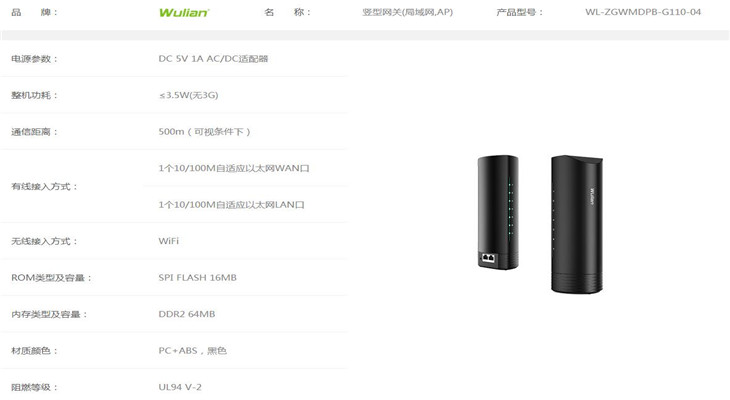Click the WiFi wireless access value

point(169,241)
